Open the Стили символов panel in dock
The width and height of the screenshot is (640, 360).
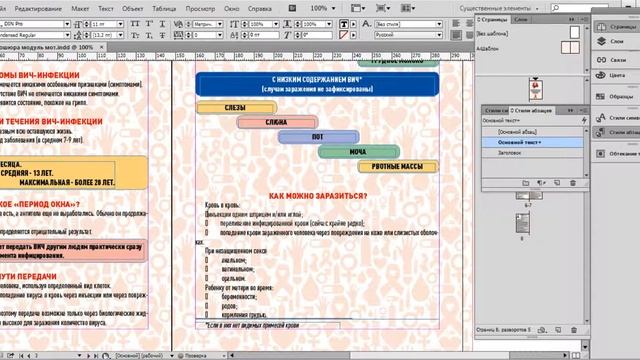tap(617, 118)
